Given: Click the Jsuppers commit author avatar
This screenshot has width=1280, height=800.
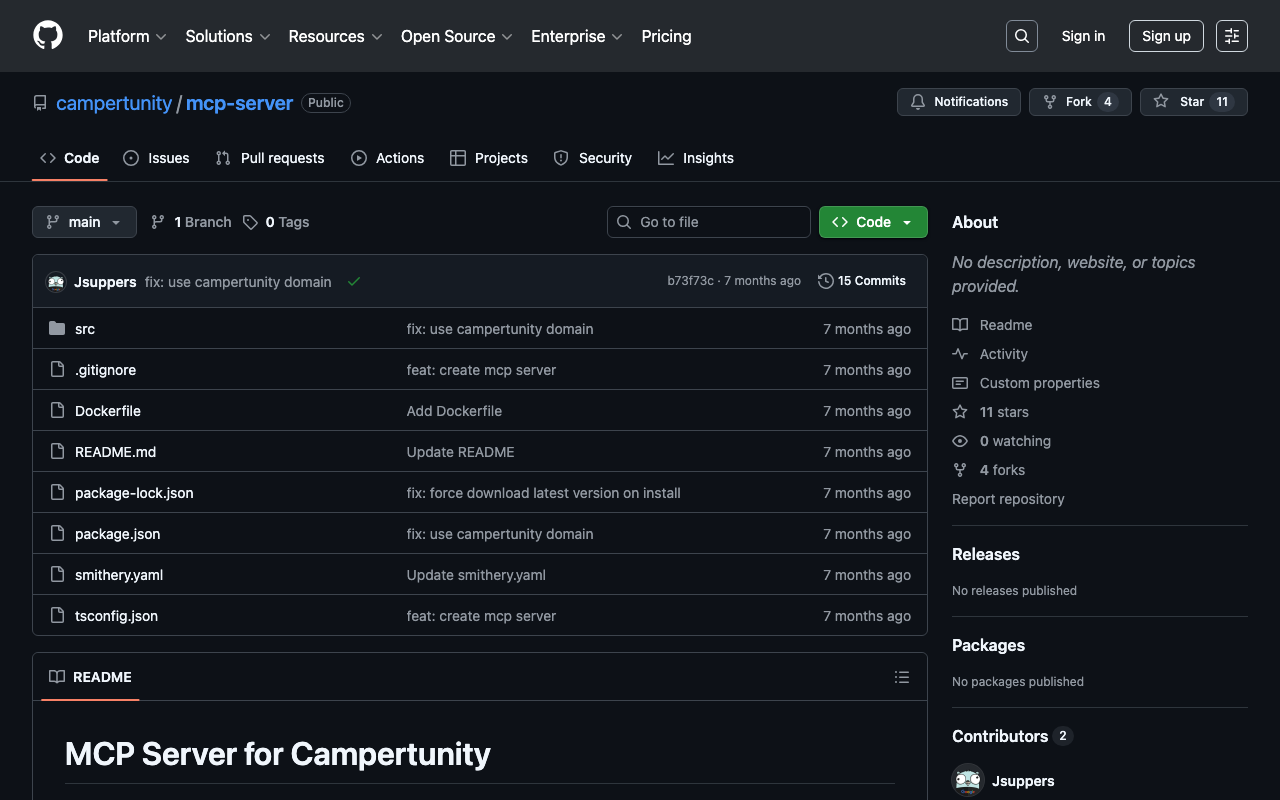Looking at the screenshot, I should pos(56,282).
